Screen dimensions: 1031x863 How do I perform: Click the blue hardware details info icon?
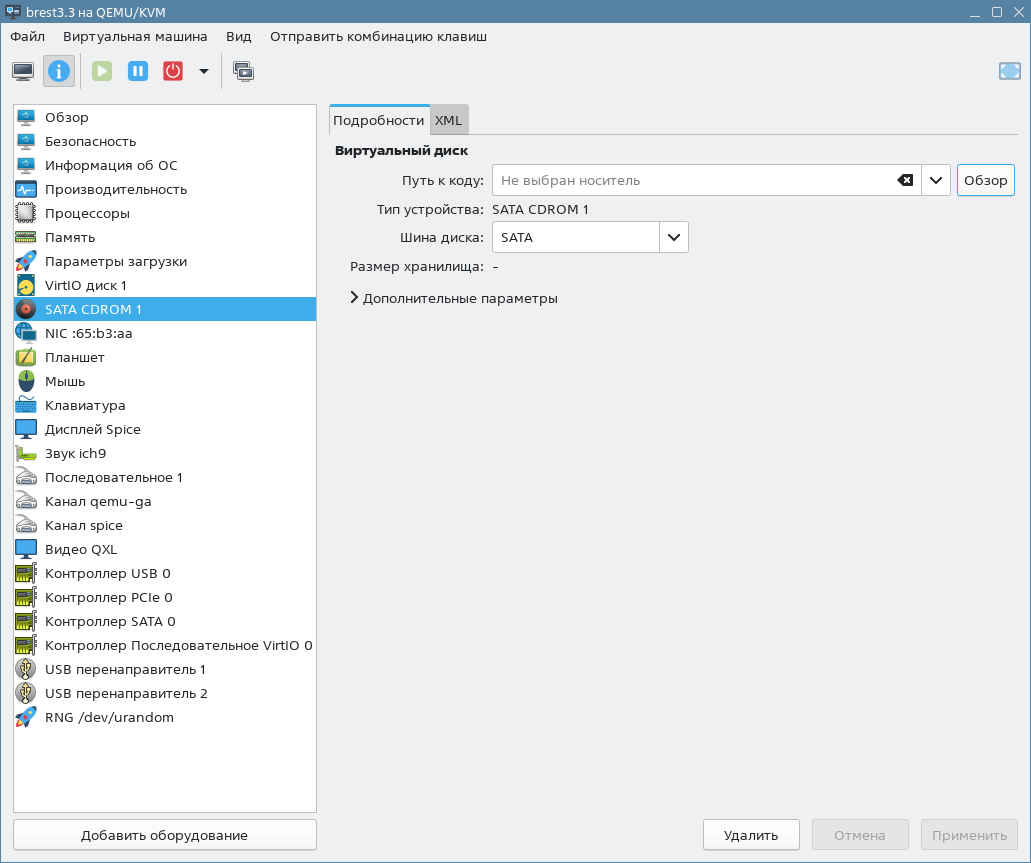pyautogui.click(x=59, y=71)
